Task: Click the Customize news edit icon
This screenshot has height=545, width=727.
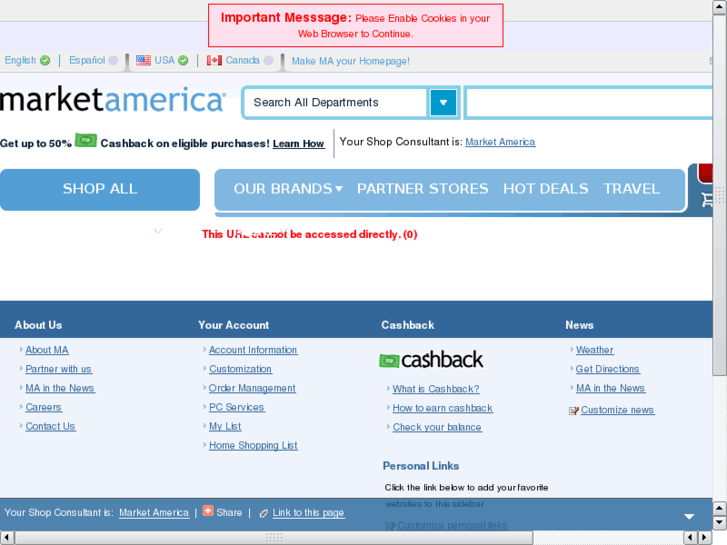Action: pyautogui.click(x=573, y=411)
